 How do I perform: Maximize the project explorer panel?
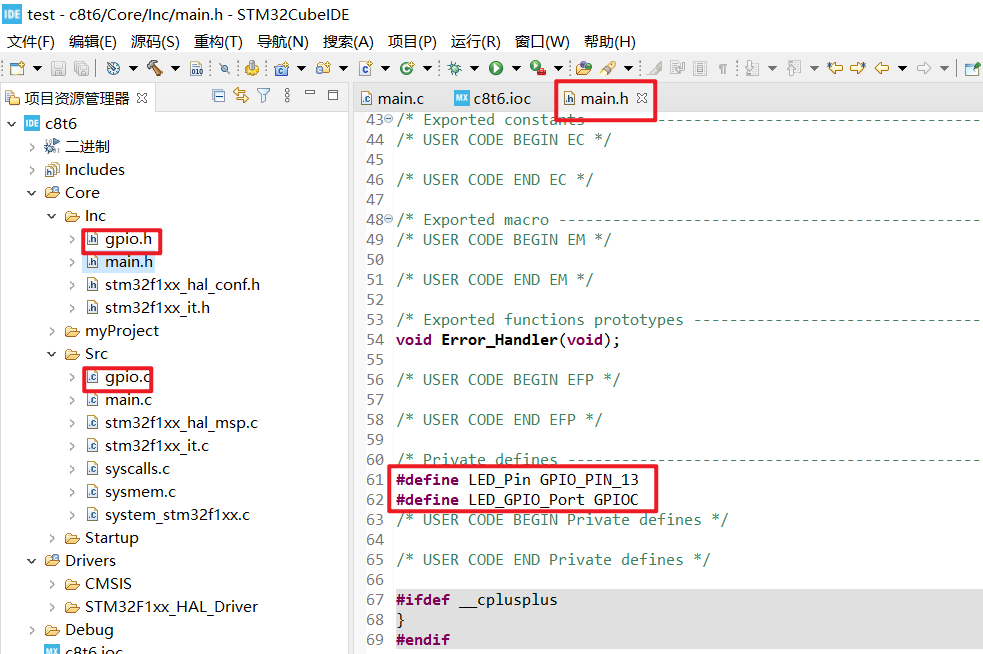pos(333,95)
